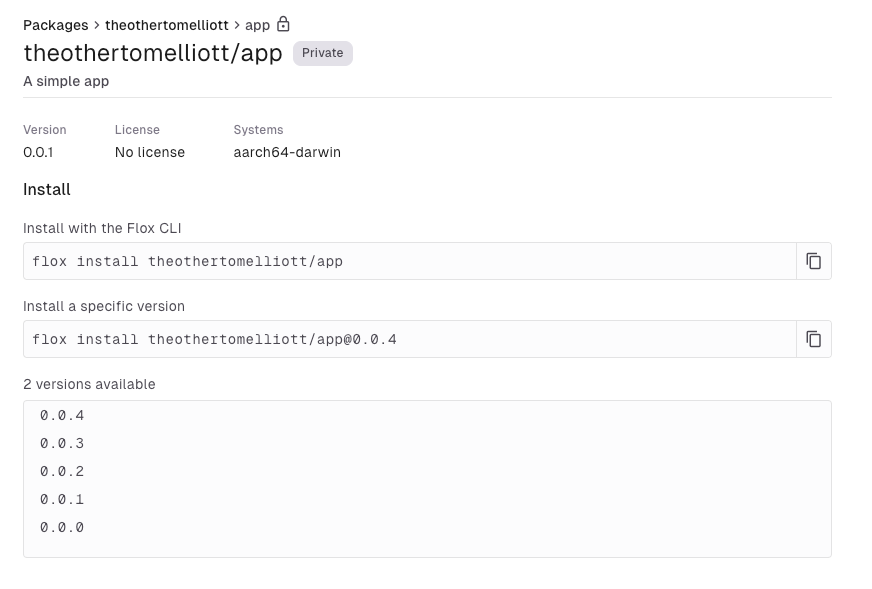Viewport: 872px width, 589px height.
Task: Click the 'License' field label
Action: pos(137,130)
